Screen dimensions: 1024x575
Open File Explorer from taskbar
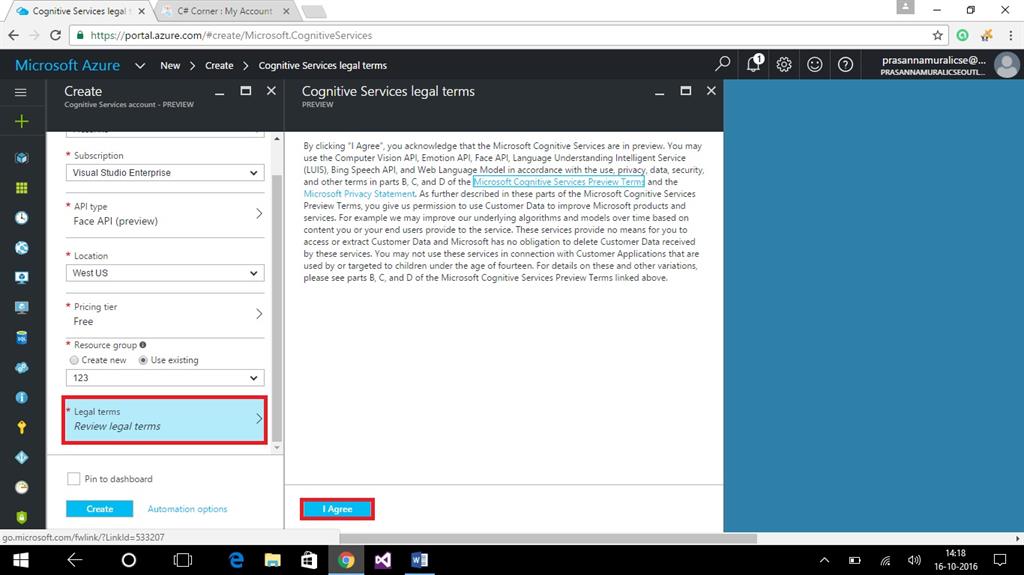272,560
